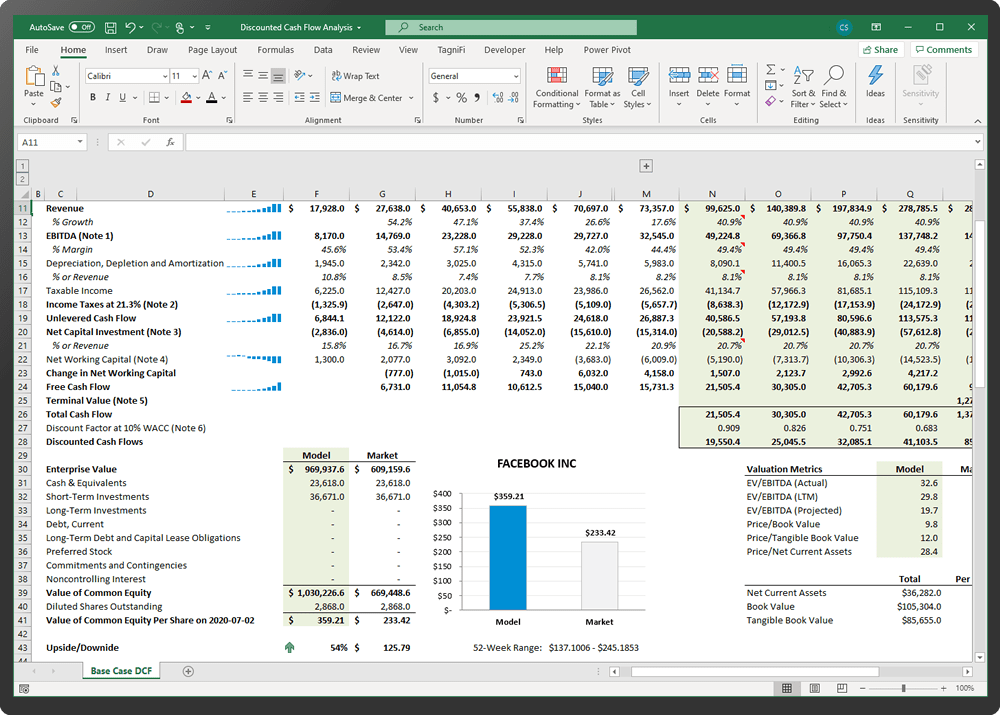The image size is (1000, 715).
Task: Click the Save icon in title bar
Action: [110, 27]
